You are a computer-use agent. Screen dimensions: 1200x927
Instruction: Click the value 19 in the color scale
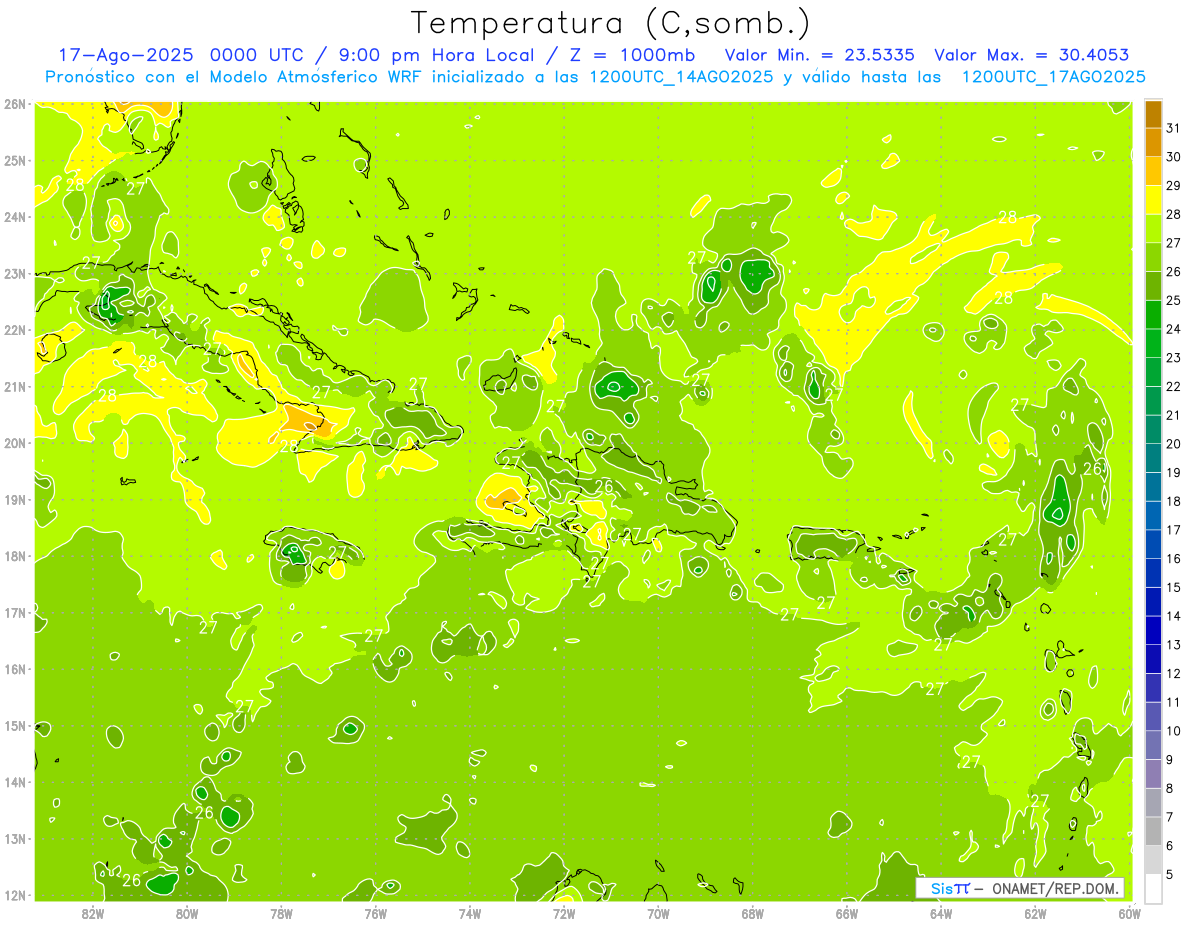coord(1174,473)
